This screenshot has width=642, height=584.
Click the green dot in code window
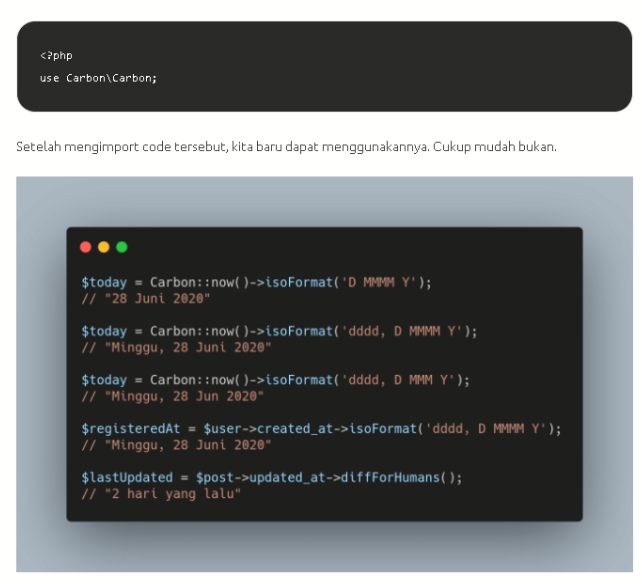(122, 247)
